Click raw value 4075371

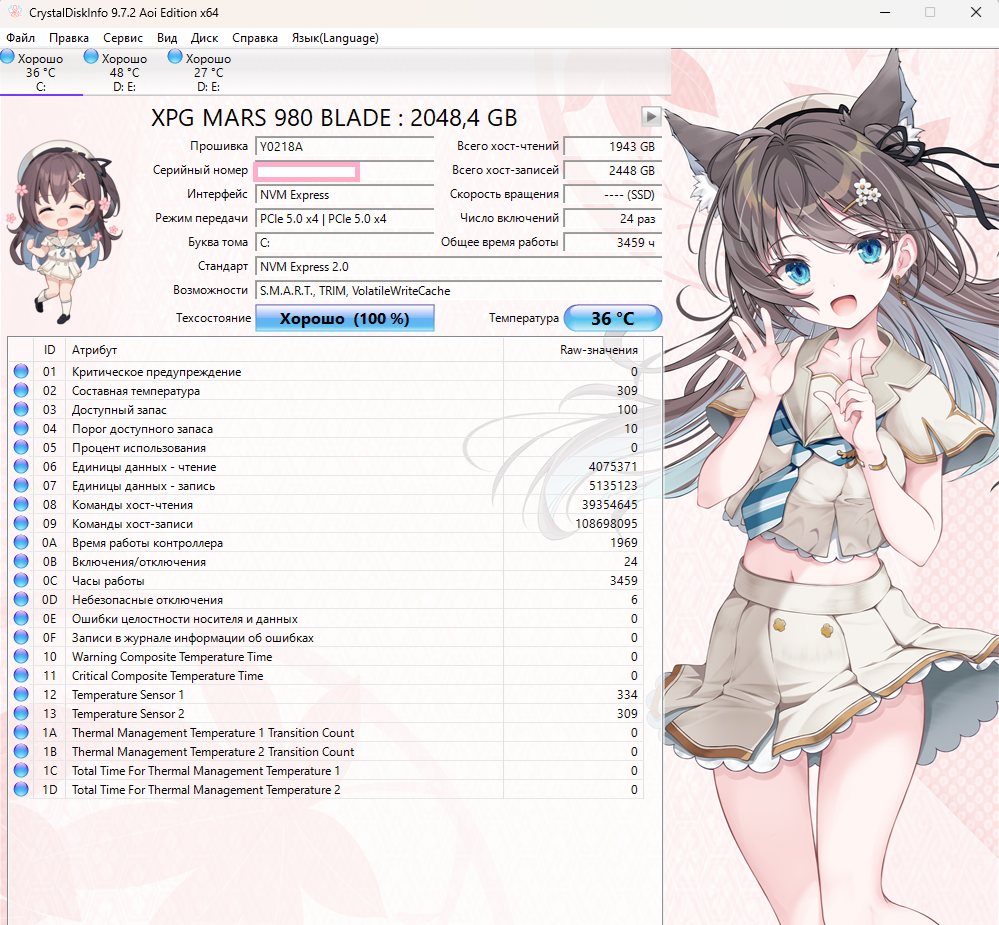coord(613,466)
